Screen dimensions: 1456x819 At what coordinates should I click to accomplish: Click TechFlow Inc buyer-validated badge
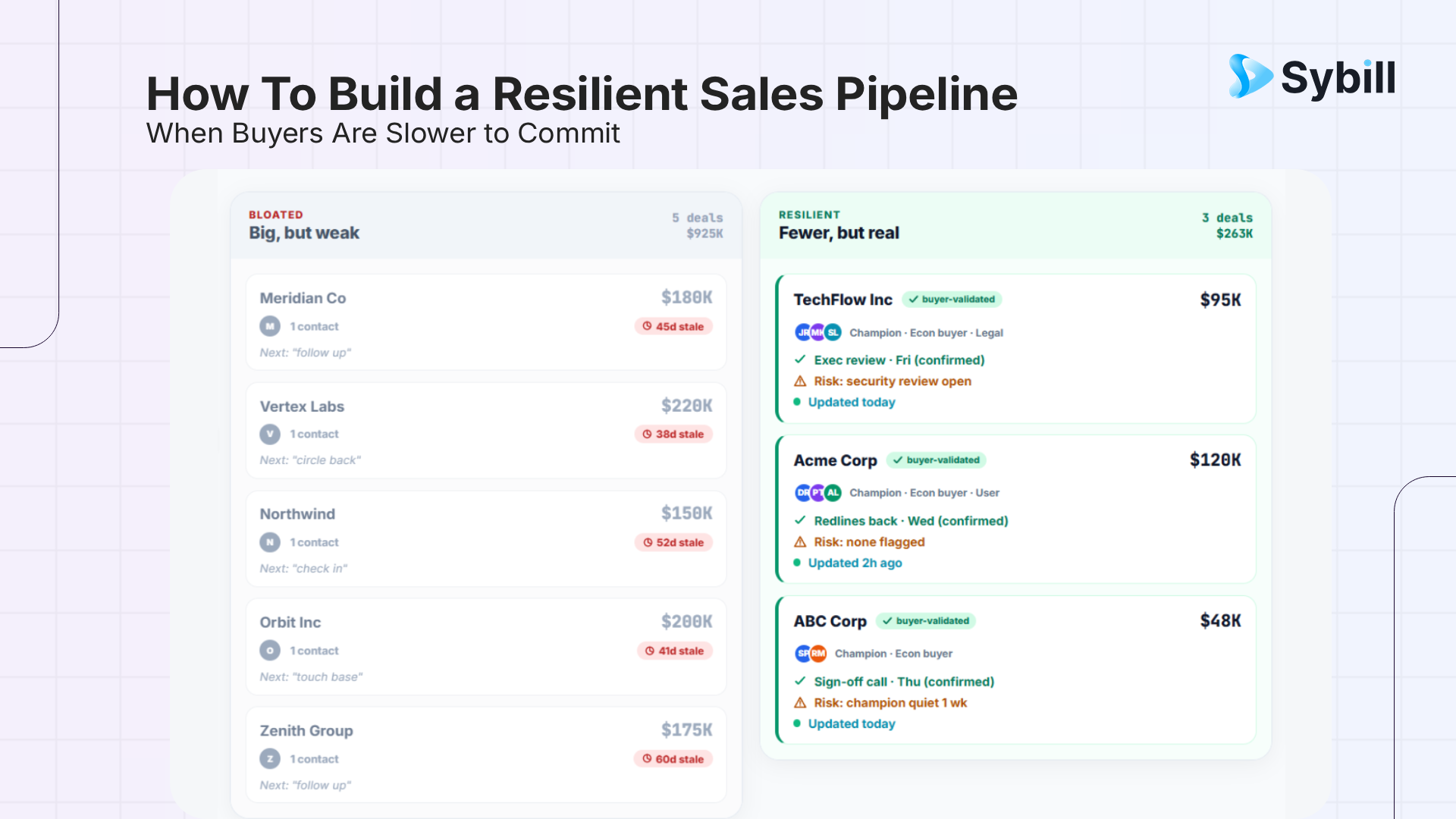952,300
